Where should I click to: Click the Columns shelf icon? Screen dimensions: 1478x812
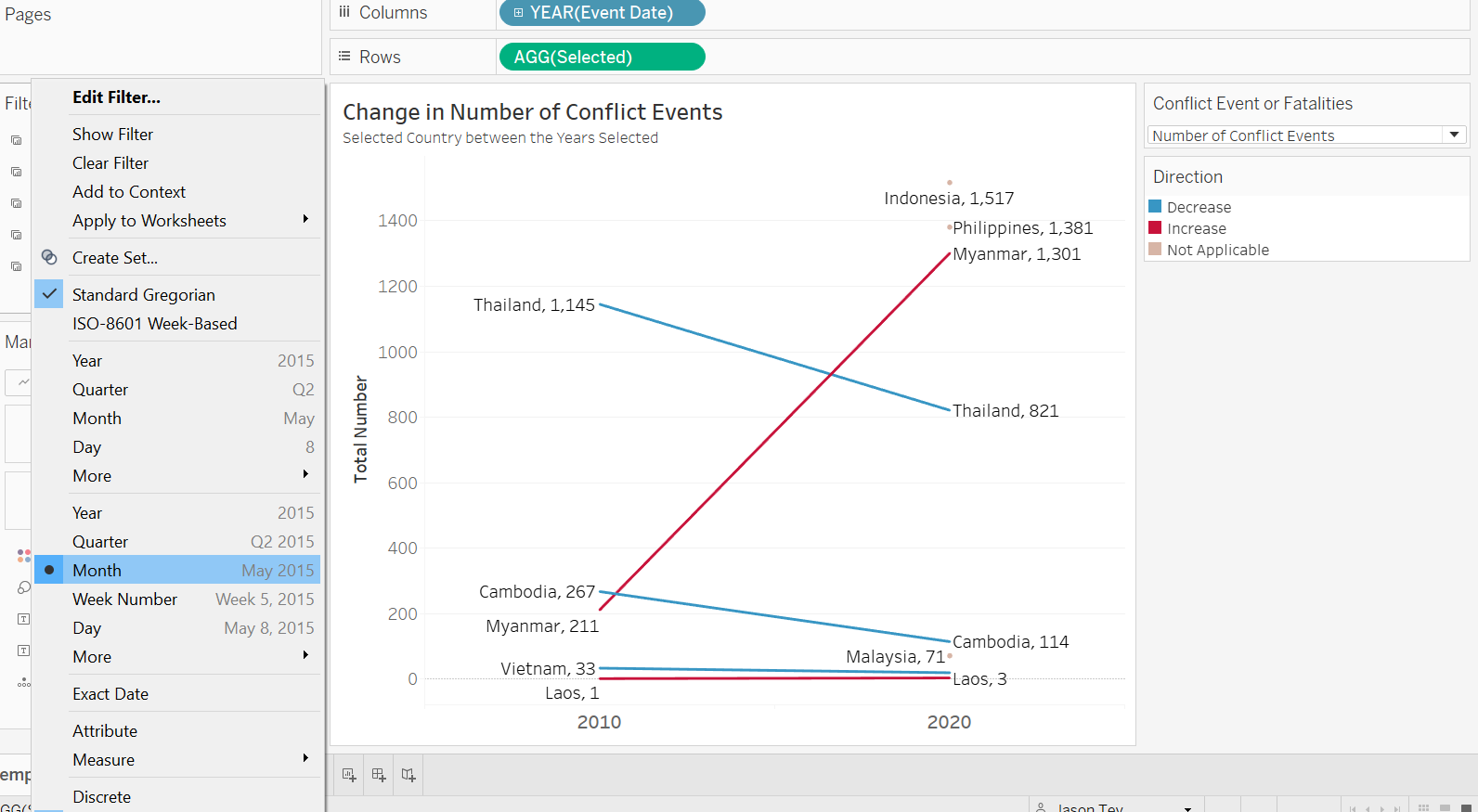tap(344, 12)
